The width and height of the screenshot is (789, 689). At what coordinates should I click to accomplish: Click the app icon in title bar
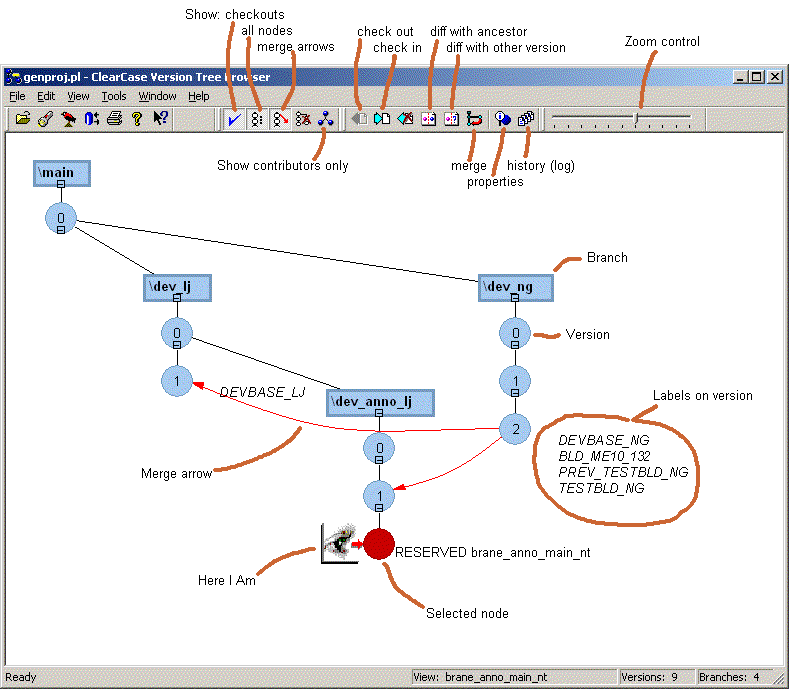point(14,77)
